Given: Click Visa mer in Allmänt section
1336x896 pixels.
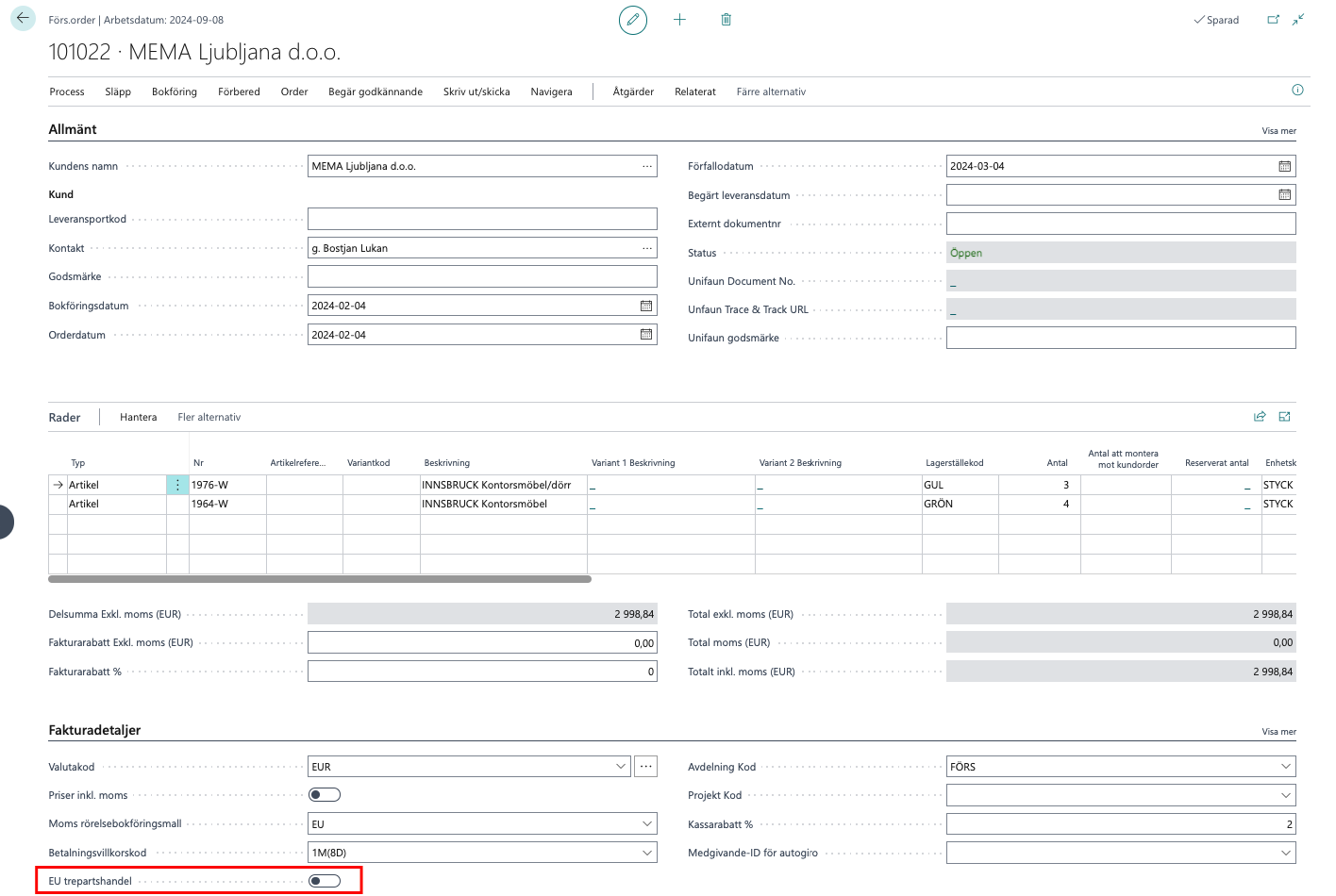Looking at the screenshot, I should click(1278, 131).
